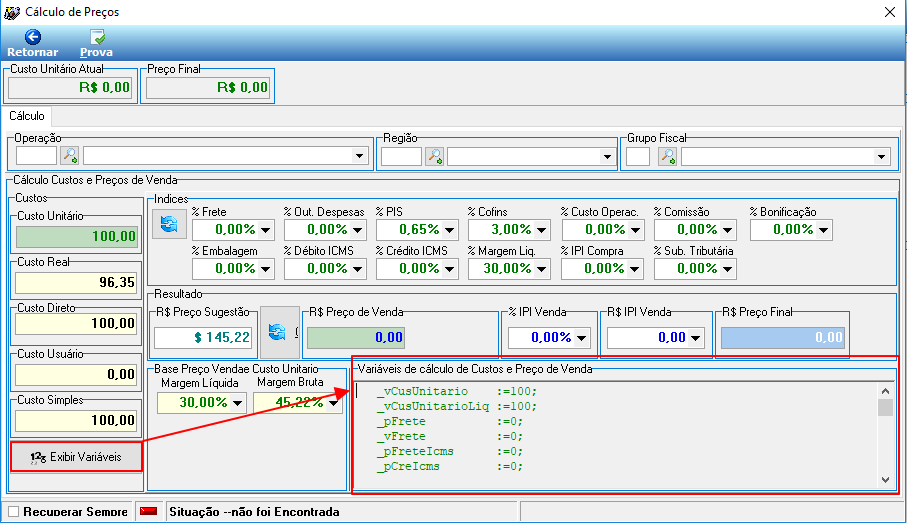This screenshot has width=907, height=523.
Task: Click the Custo Unitário value field
Action: point(77,237)
